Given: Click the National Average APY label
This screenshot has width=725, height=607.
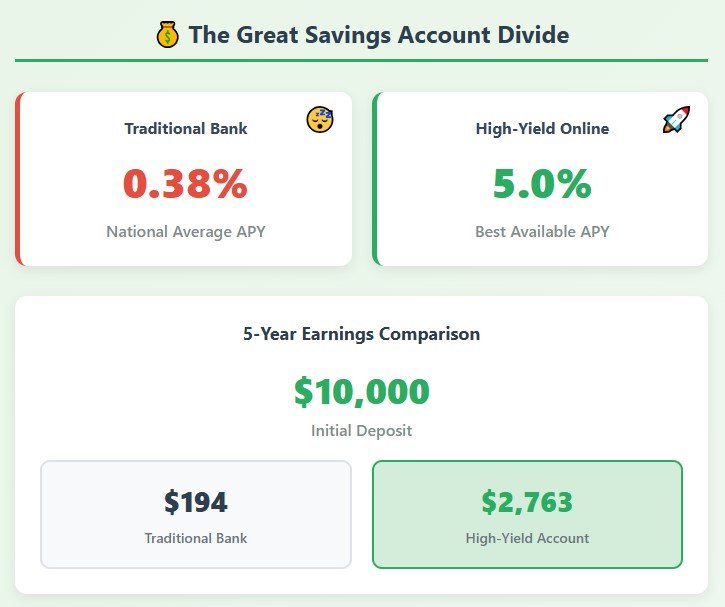Looking at the screenshot, I should 186,231.
